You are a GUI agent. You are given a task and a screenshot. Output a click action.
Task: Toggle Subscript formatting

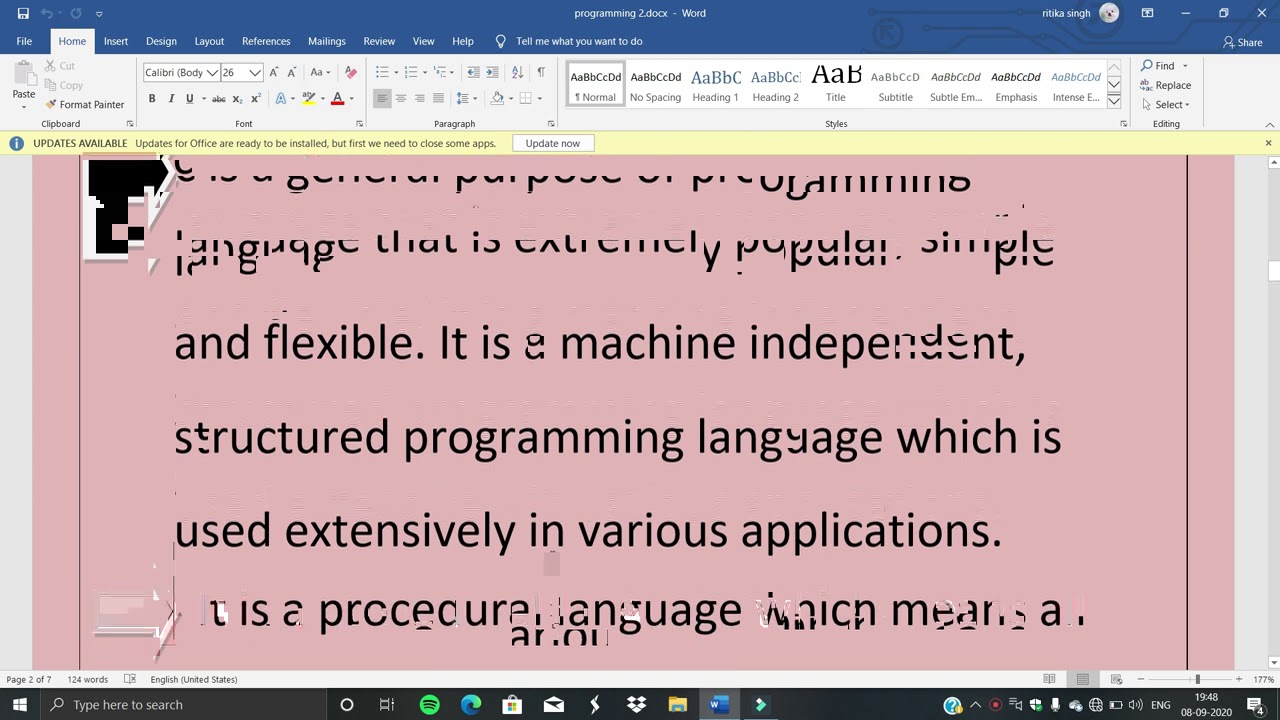tap(237, 98)
